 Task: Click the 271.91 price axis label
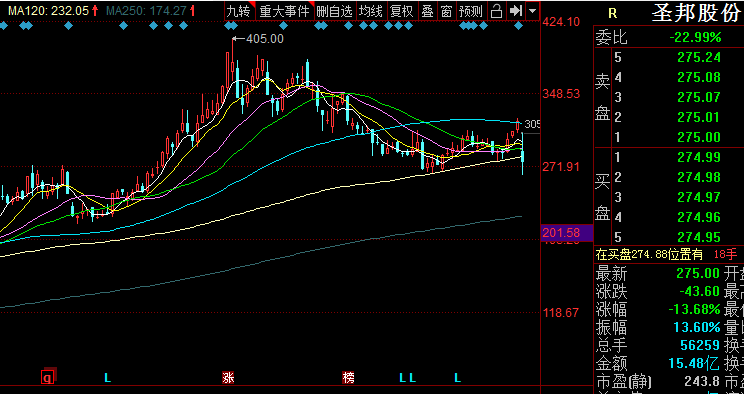[561, 167]
